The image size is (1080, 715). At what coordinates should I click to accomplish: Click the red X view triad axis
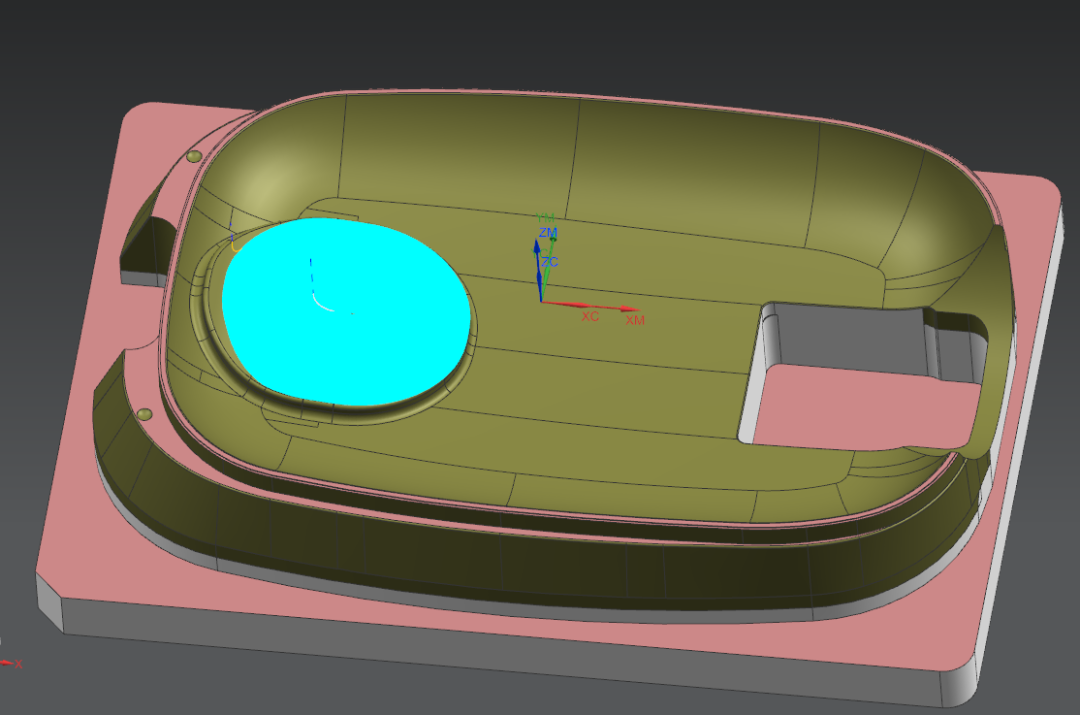tap(10, 663)
